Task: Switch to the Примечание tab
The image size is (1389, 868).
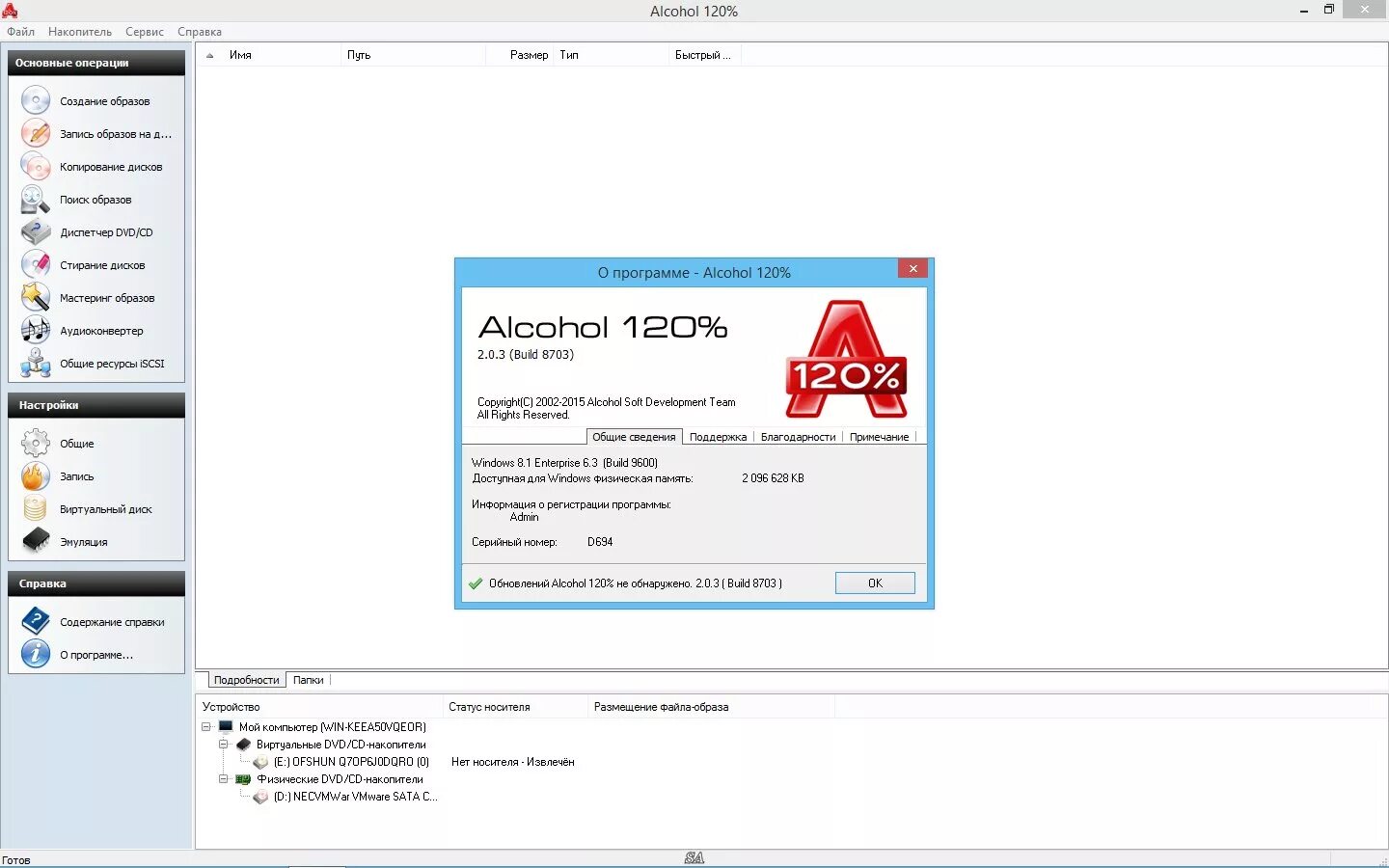Action: (x=879, y=437)
